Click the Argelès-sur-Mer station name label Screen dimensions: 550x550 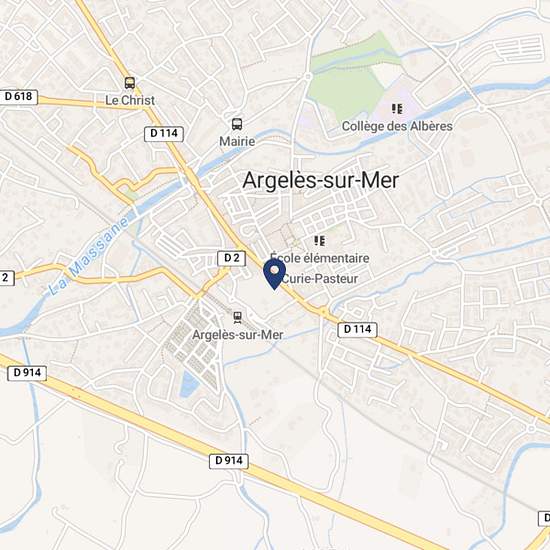point(237,335)
